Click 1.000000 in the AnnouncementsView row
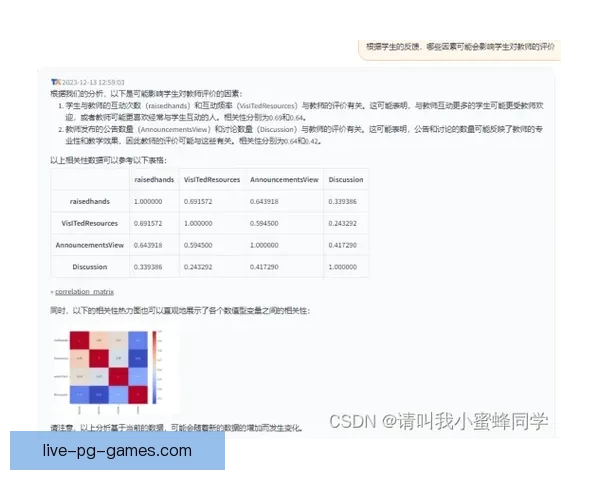 coord(264,245)
